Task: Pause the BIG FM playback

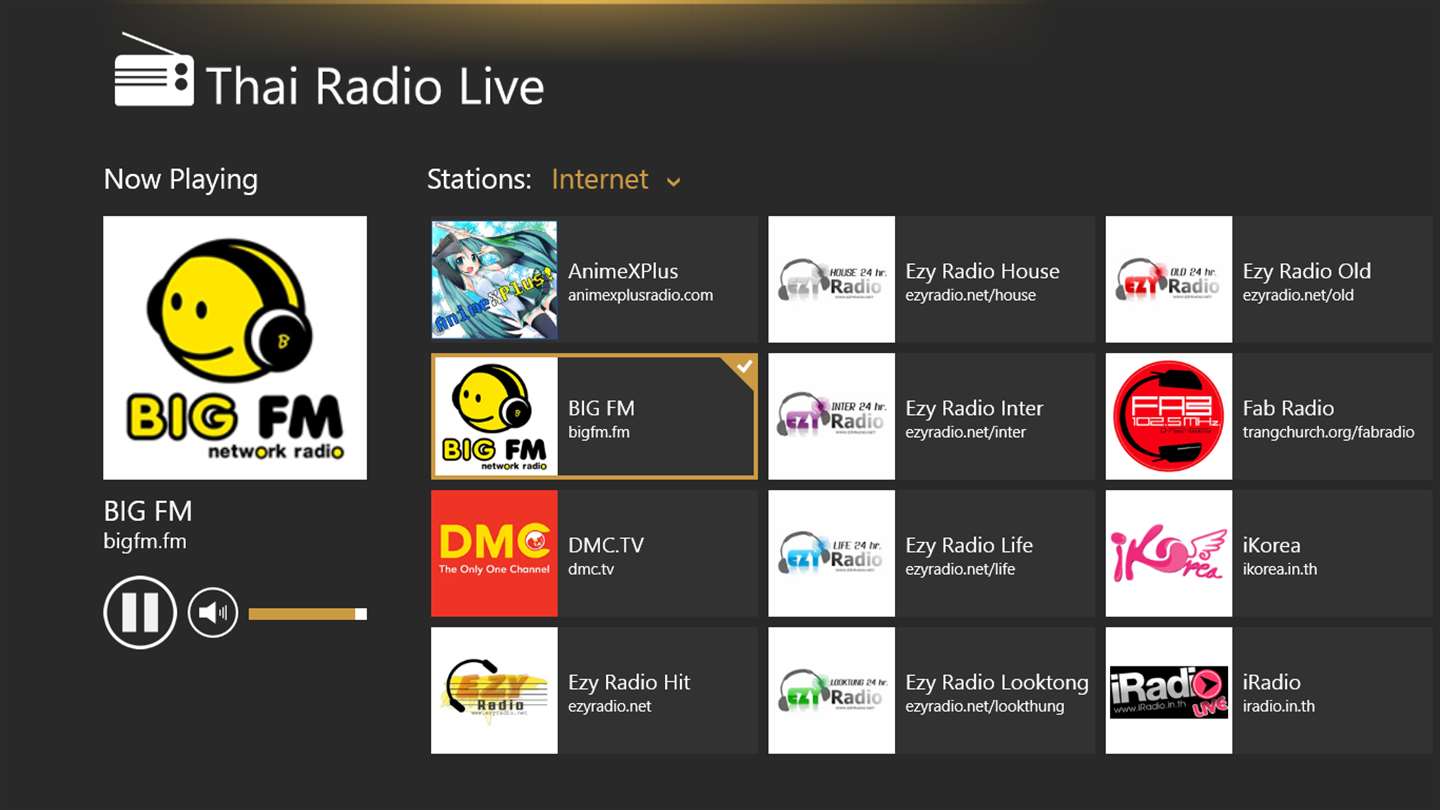Action: click(140, 613)
